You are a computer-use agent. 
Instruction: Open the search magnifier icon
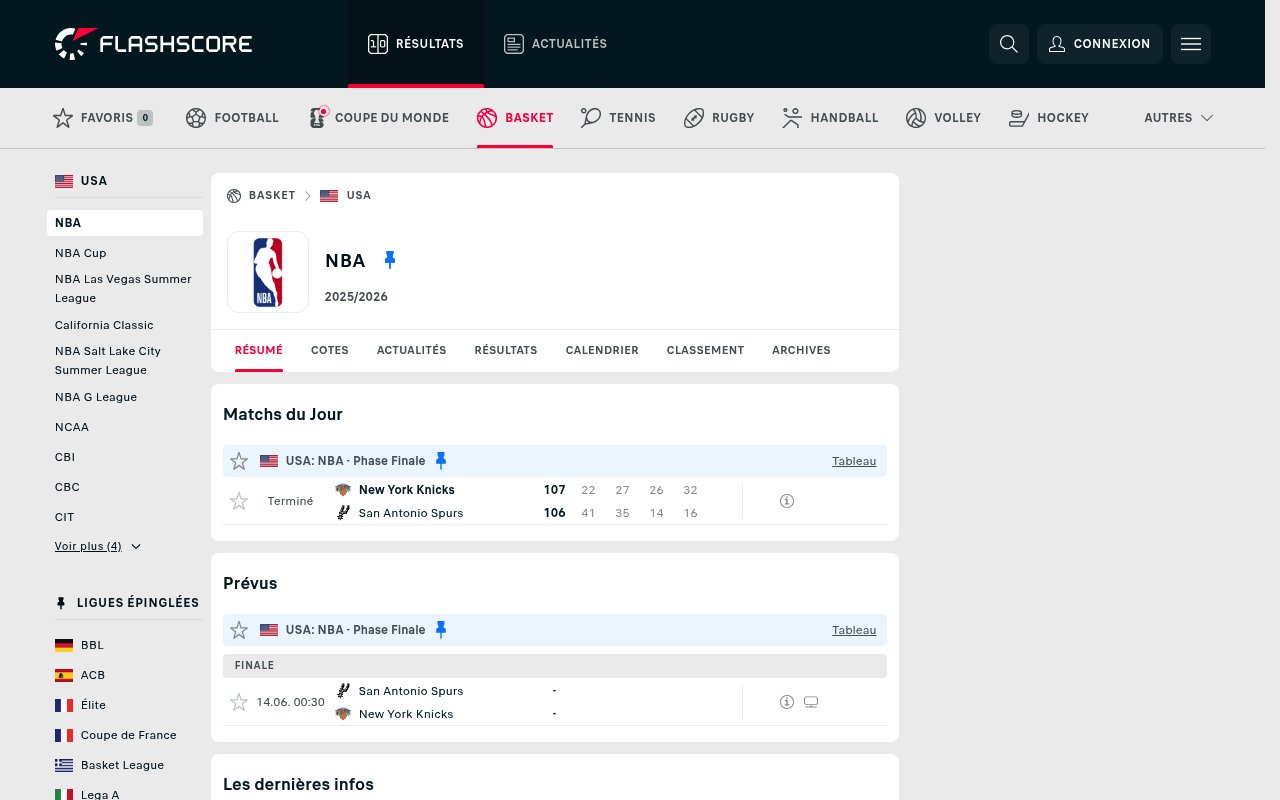tap(1009, 44)
